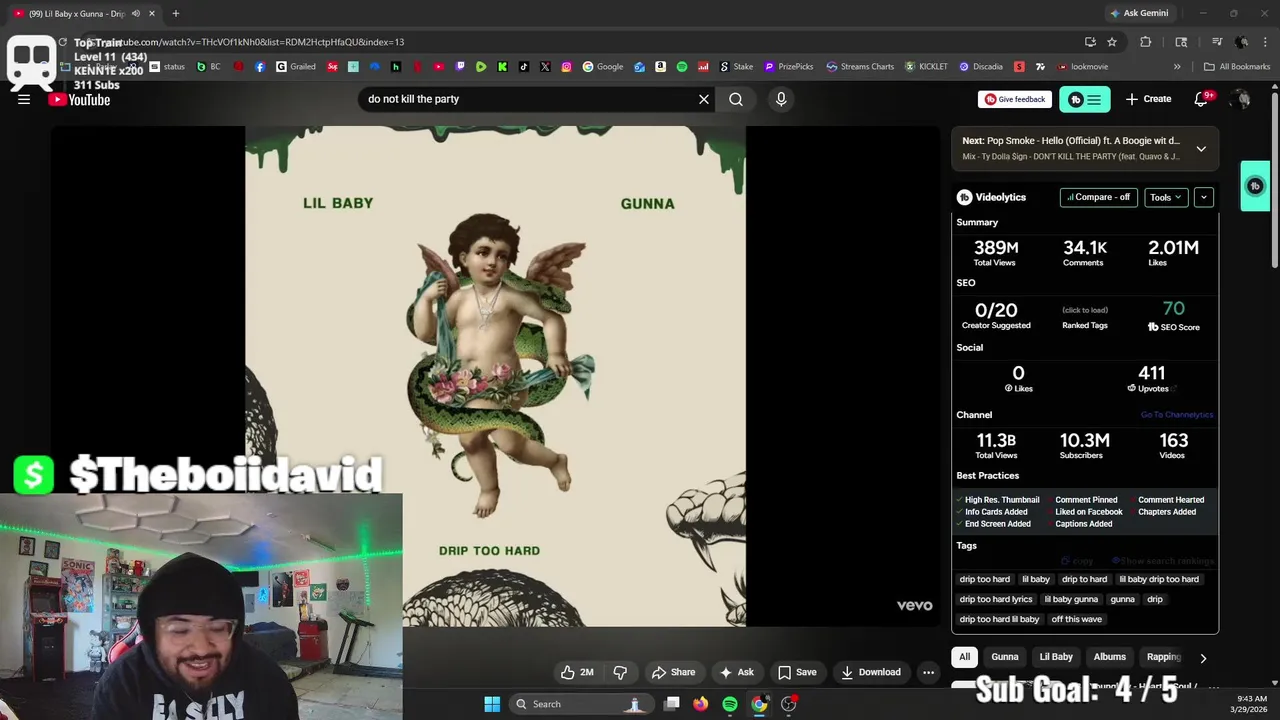Clear the search box with the X

(x=704, y=99)
